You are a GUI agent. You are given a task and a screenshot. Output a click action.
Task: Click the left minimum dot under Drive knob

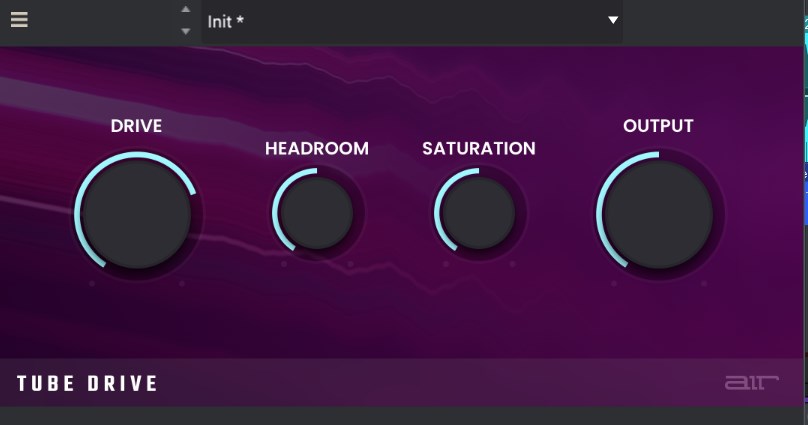(92, 284)
